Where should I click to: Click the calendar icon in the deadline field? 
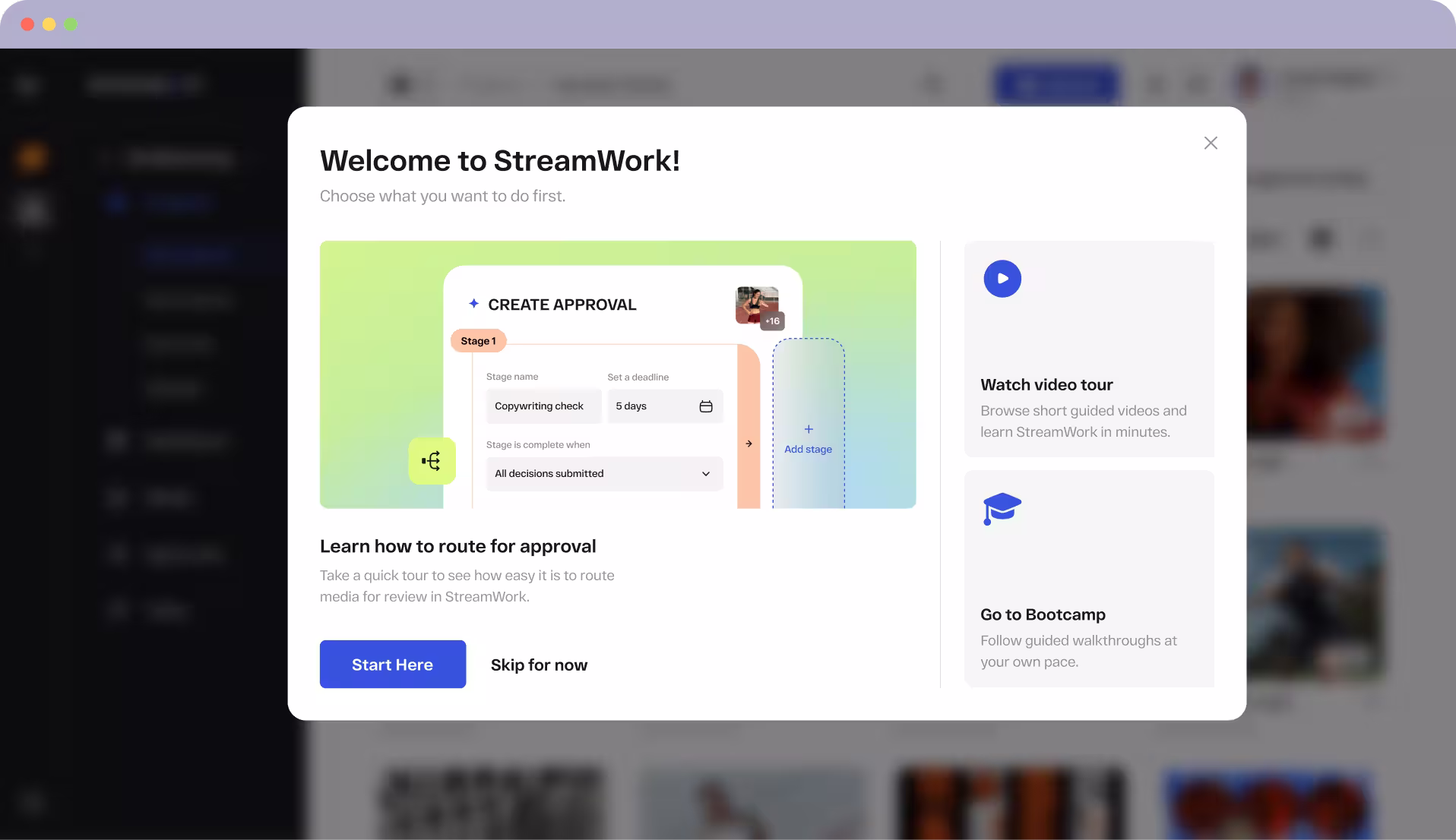[706, 406]
